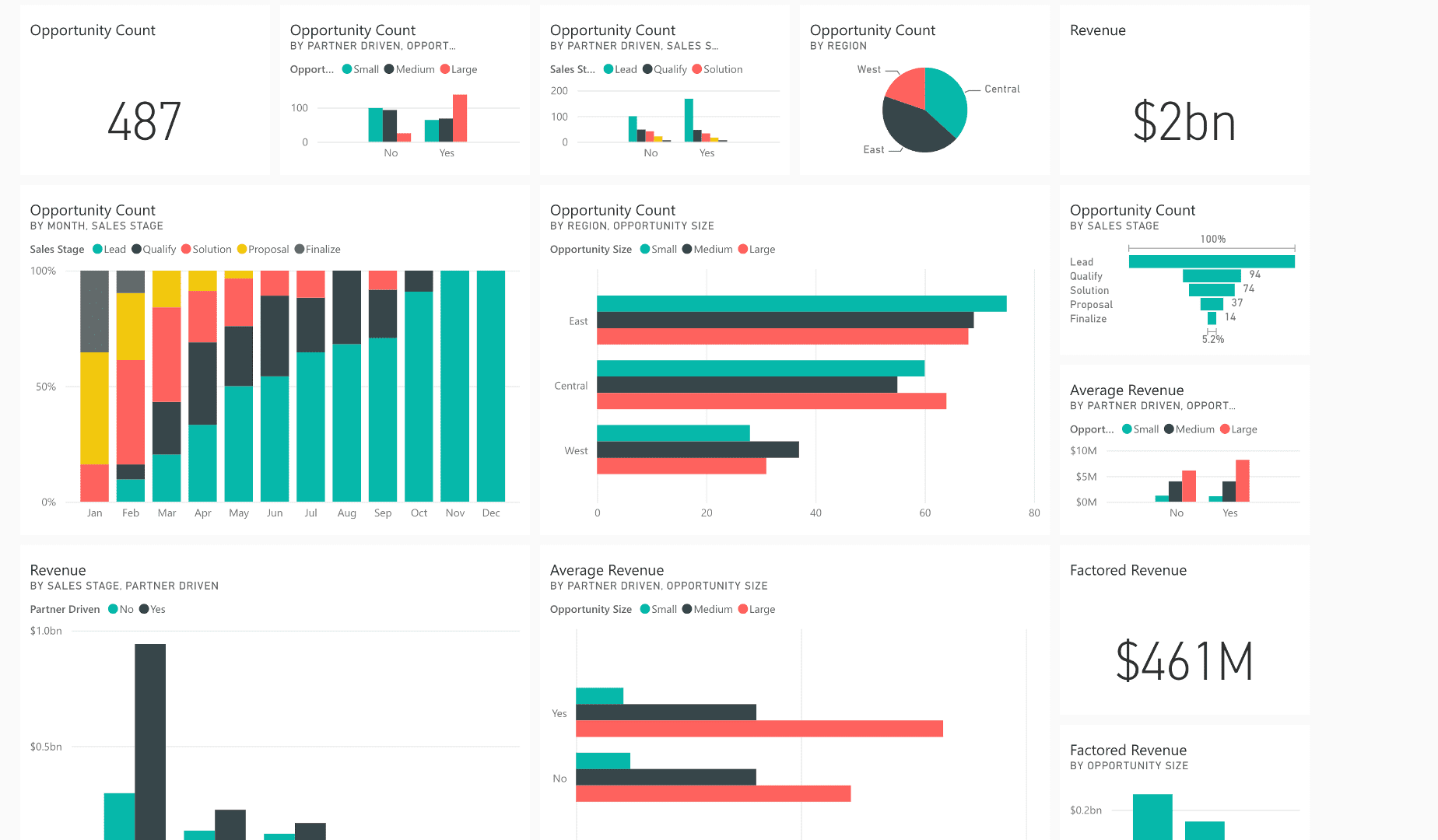
Task: Click the Lead bar in the sales stage funnel
Action: pyautogui.click(x=1212, y=261)
